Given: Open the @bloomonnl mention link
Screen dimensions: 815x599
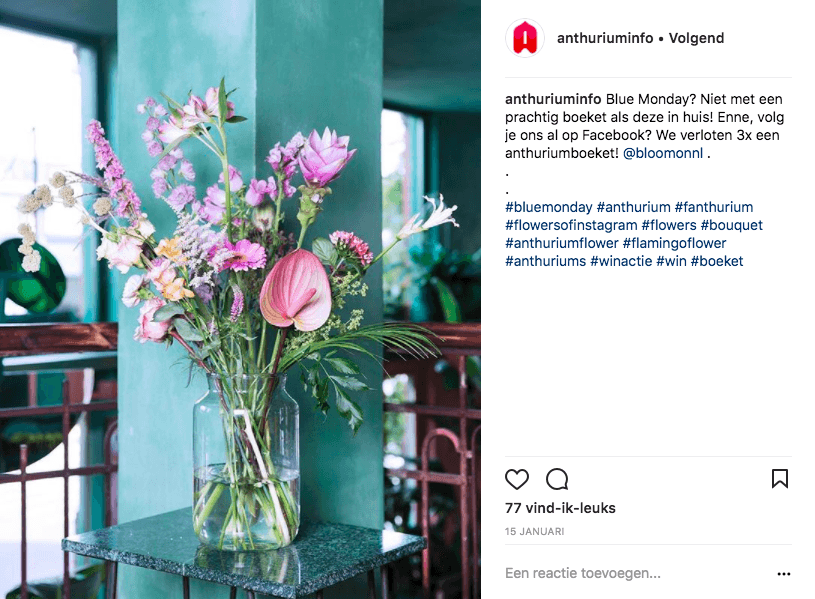Looking at the screenshot, I should (663, 153).
